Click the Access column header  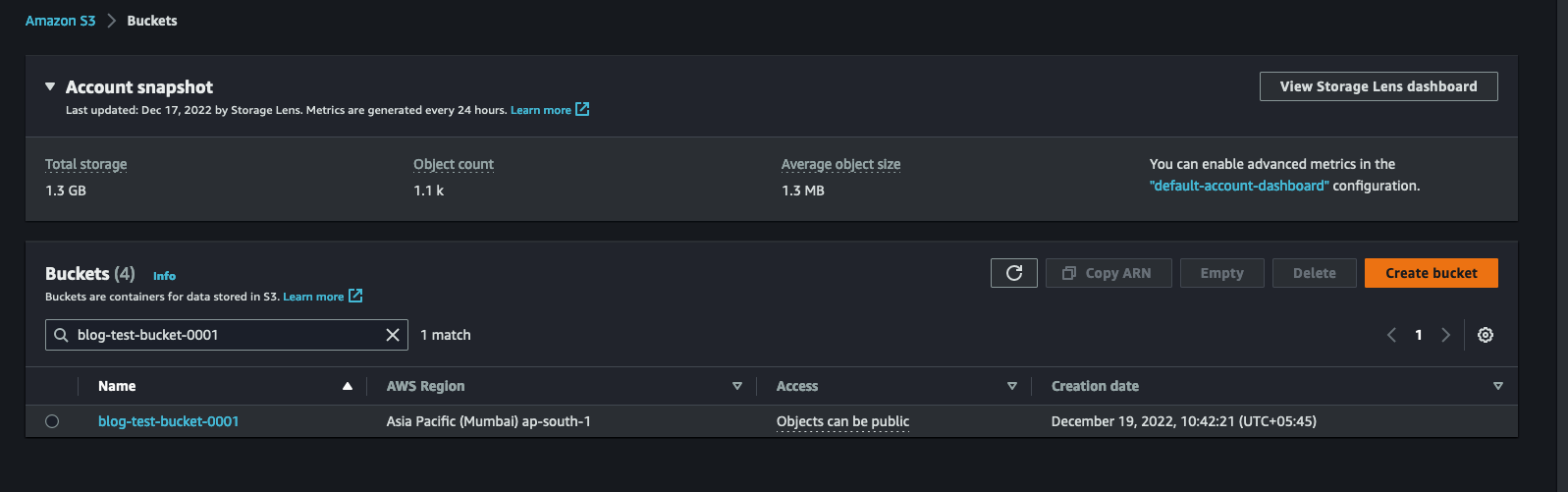(x=797, y=386)
